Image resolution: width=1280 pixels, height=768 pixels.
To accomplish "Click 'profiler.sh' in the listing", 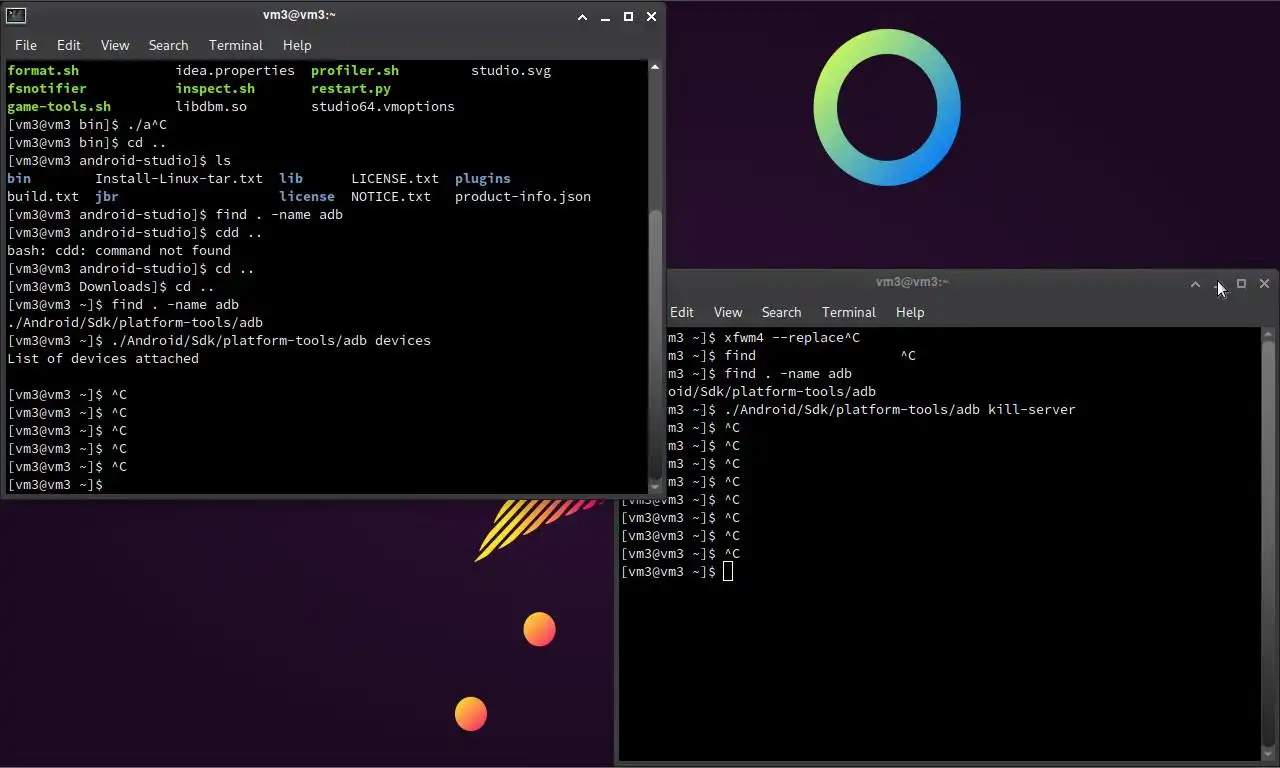I will point(355,70).
